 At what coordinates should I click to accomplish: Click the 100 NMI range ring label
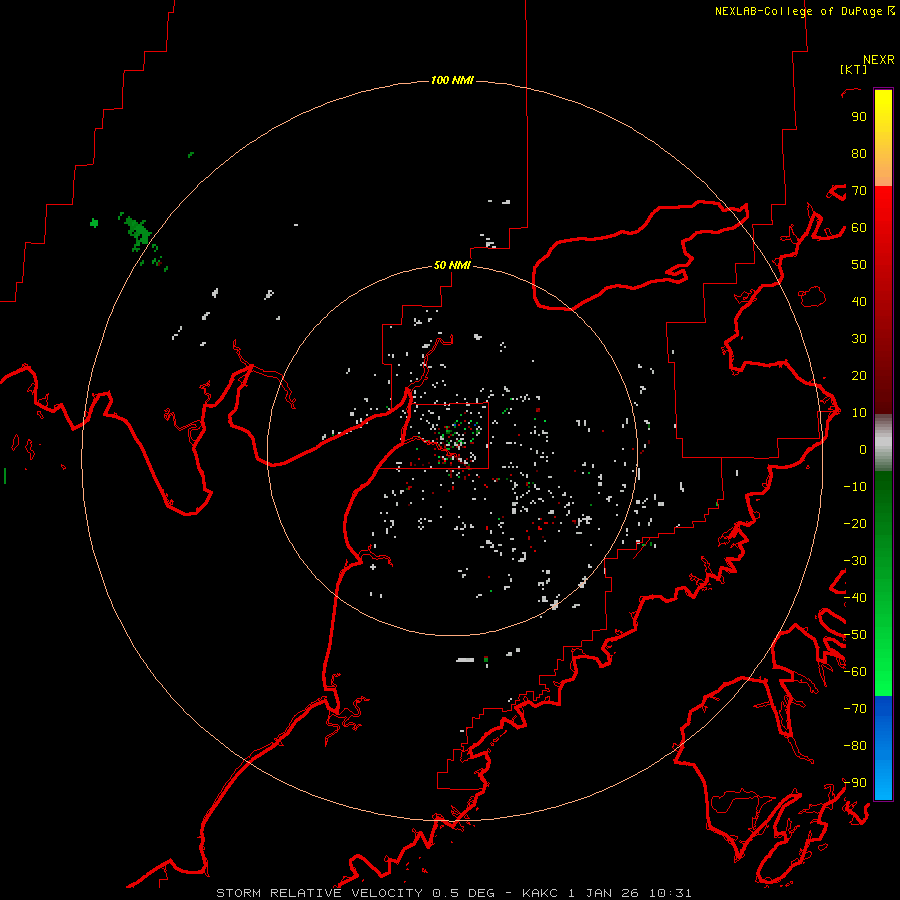pyautogui.click(x=452, y=80)
